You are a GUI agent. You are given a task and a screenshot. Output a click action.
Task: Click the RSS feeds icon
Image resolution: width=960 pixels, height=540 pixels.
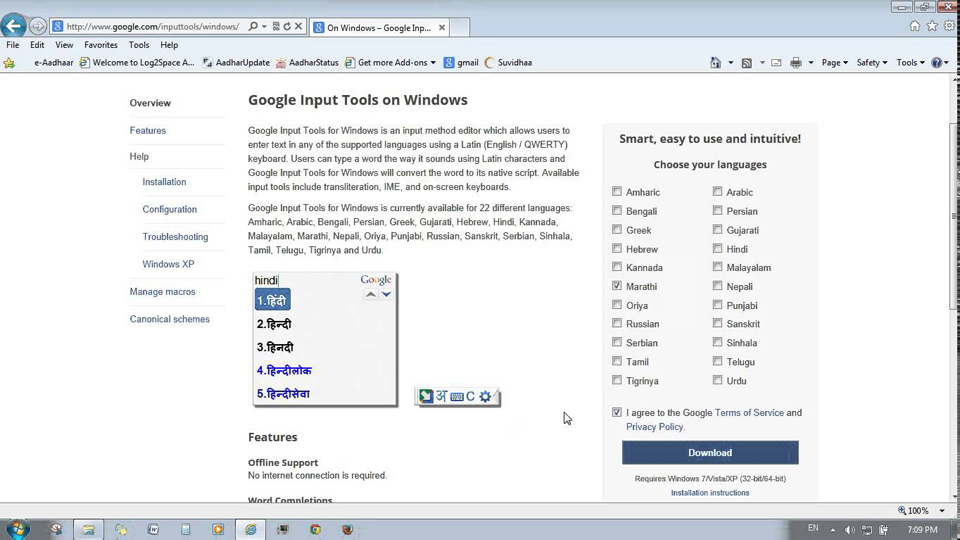[x=746, y=62]
